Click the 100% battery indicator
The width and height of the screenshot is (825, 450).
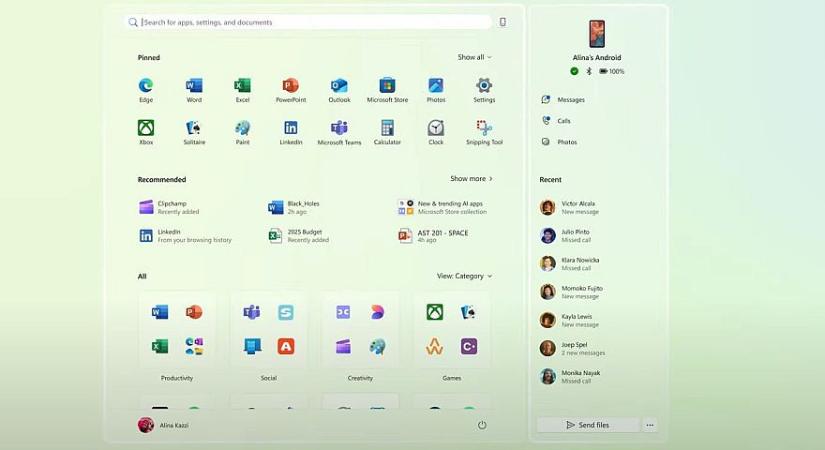(x=611, y=71)
